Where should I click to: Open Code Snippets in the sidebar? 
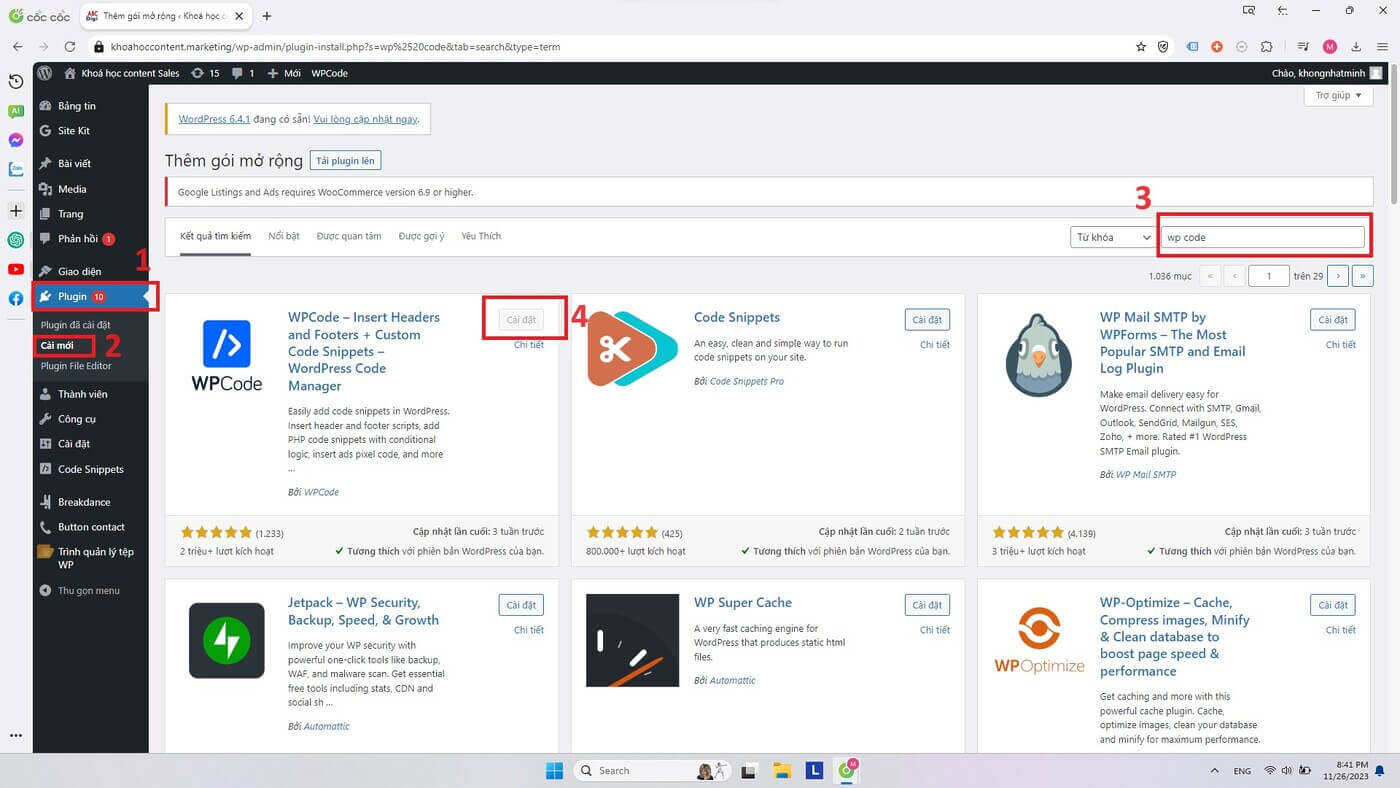(x=90, y=469)
